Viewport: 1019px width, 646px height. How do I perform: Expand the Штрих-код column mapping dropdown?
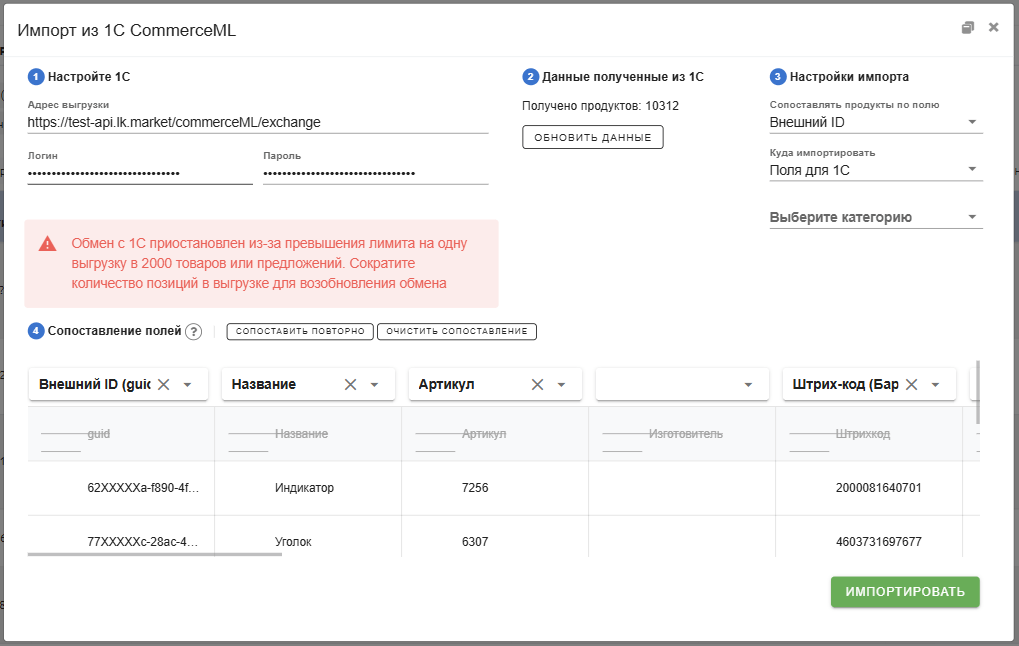936,385
